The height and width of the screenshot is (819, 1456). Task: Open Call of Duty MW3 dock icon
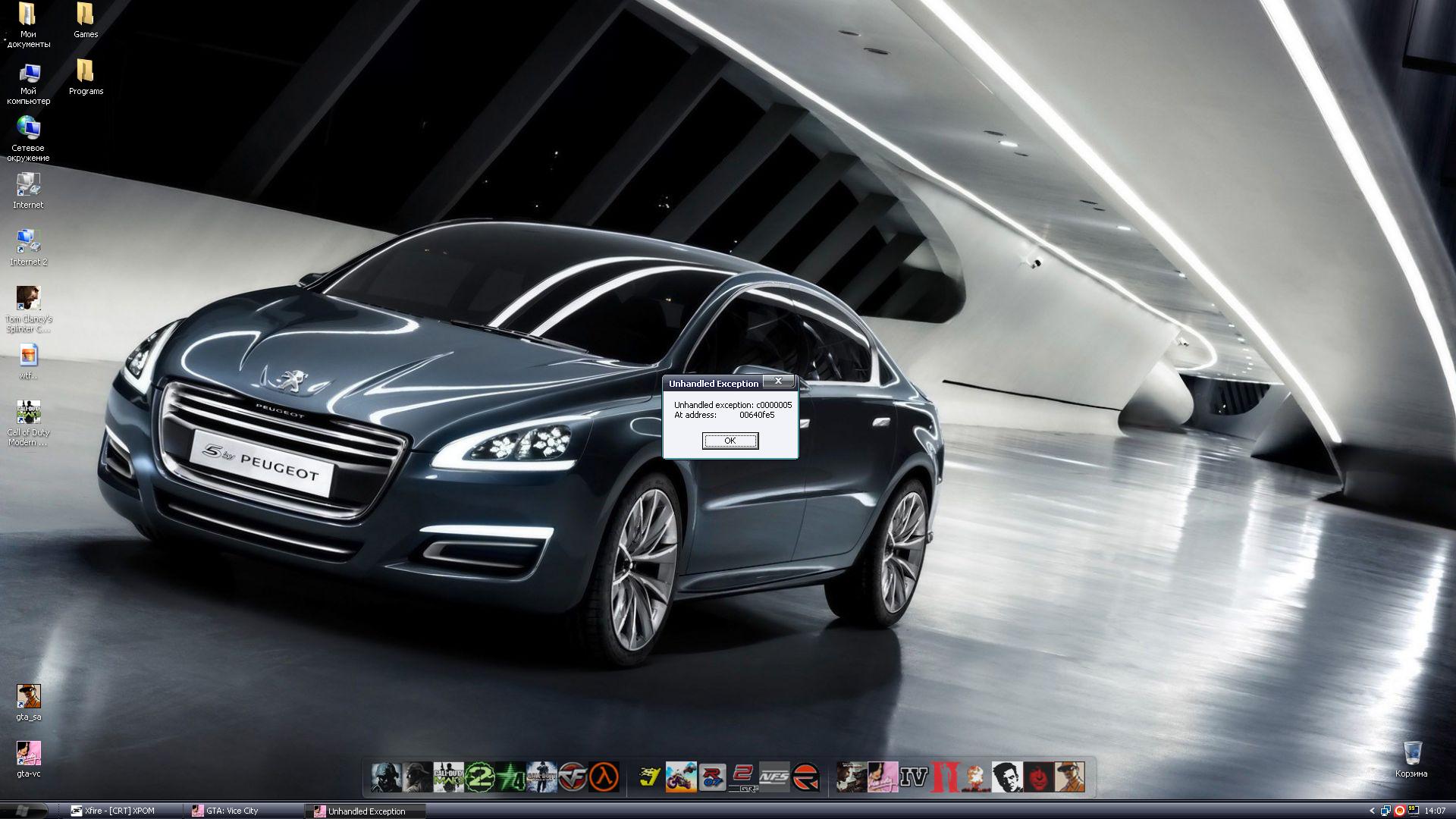click(x=448, y=777)
